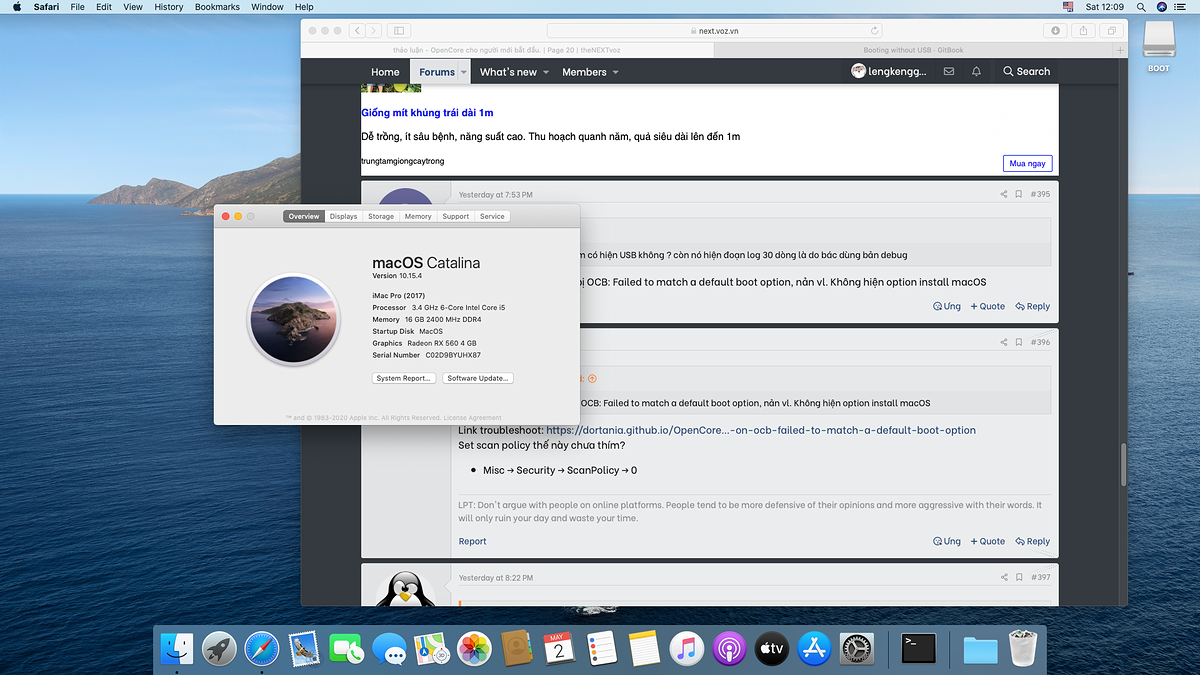This screenshot has width=1200, height=675.
Task: Click Safari address bar next.voz.vn
Action: pos(713,31)
